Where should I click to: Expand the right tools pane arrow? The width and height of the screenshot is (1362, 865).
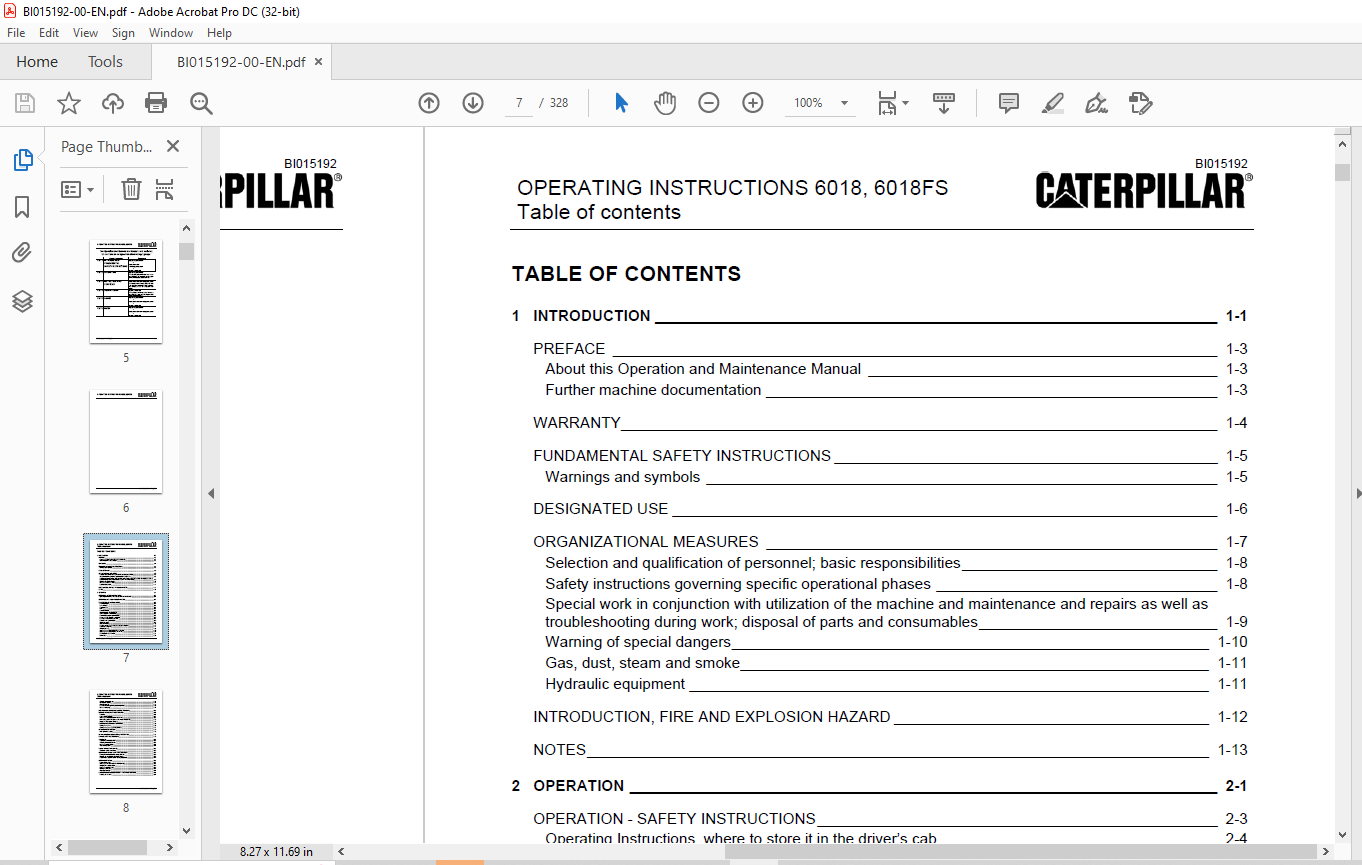coord(1357,493)
